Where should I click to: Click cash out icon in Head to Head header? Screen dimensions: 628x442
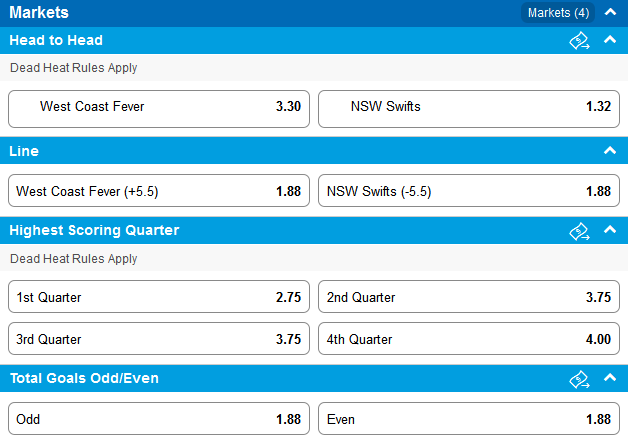[x=579, y=40]
